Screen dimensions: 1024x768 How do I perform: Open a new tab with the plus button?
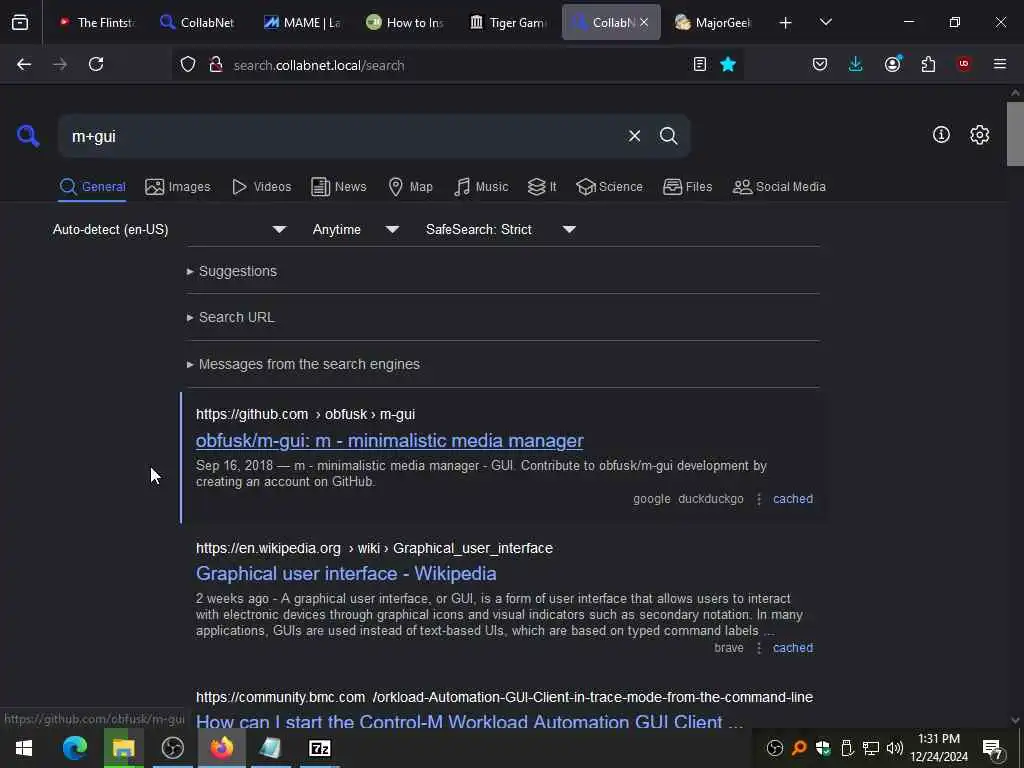786,23
